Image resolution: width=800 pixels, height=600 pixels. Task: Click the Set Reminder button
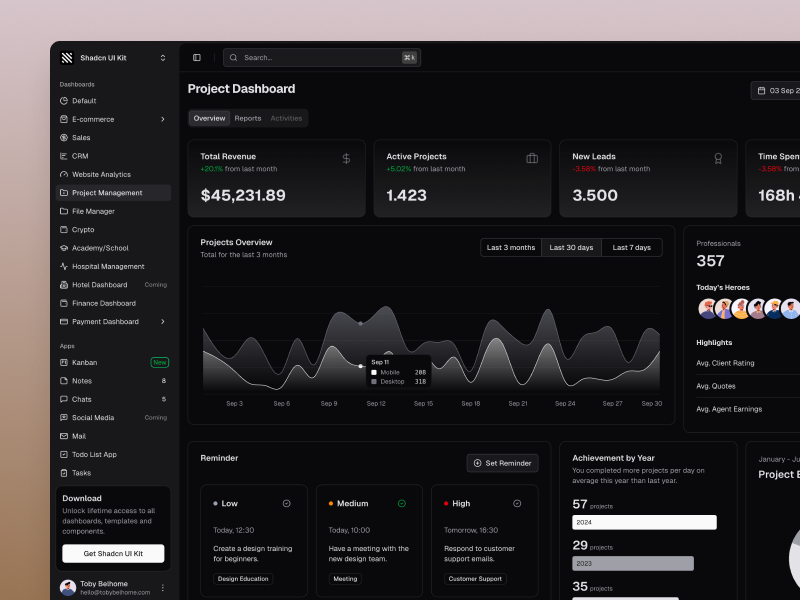(502, 463)
